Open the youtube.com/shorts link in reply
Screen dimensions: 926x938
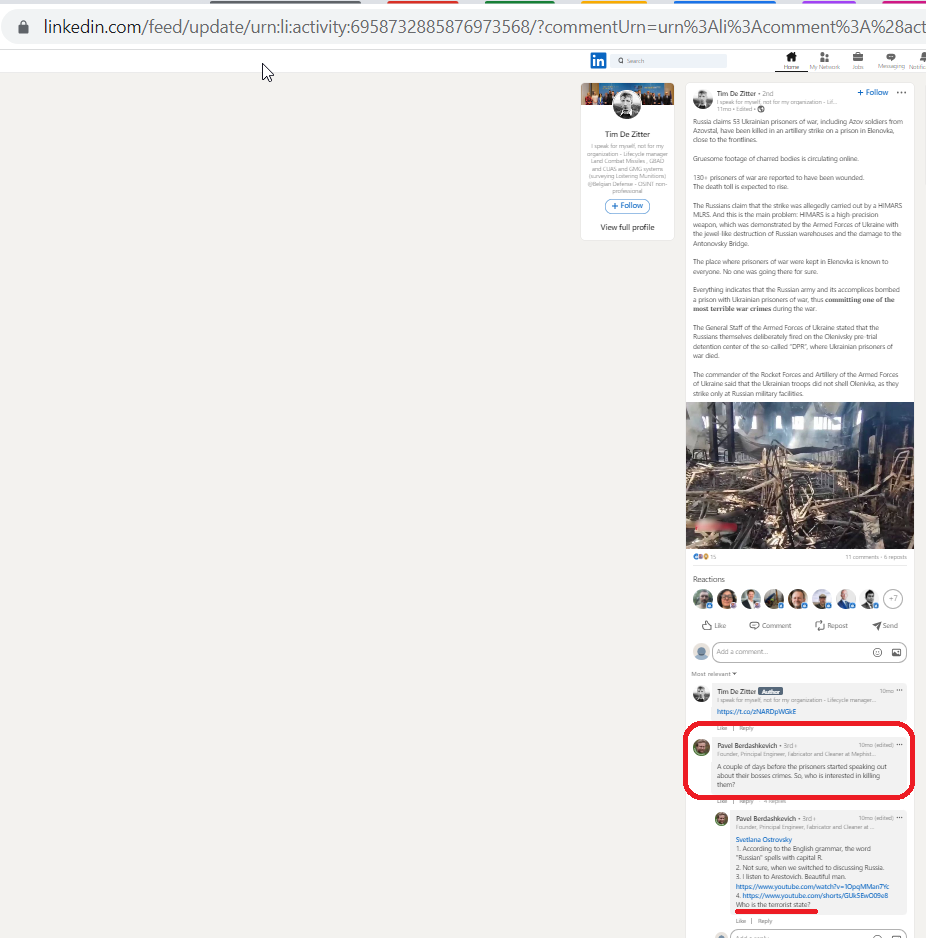click(x=815, y=896)
